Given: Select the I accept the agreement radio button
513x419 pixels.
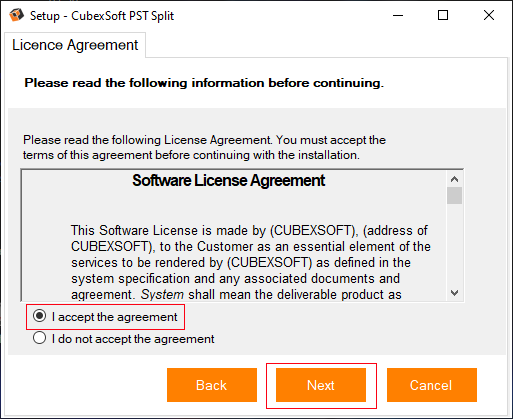Looking at the screenshot, I should pos(39,316).
